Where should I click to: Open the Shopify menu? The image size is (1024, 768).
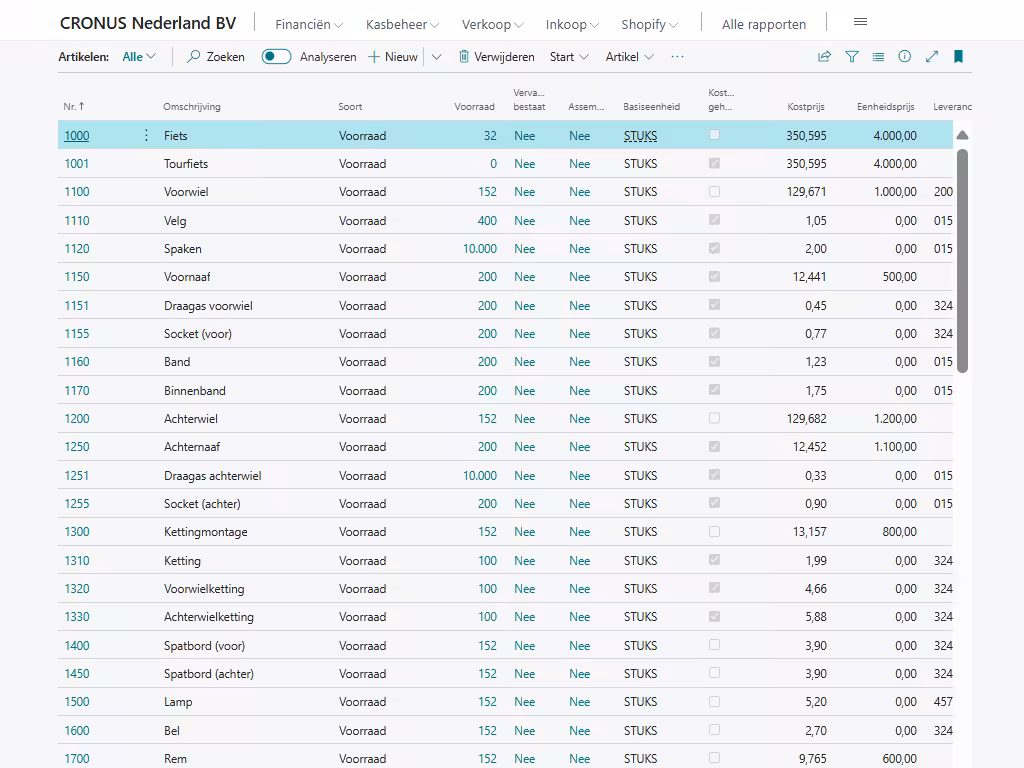[x=649, y=24]
